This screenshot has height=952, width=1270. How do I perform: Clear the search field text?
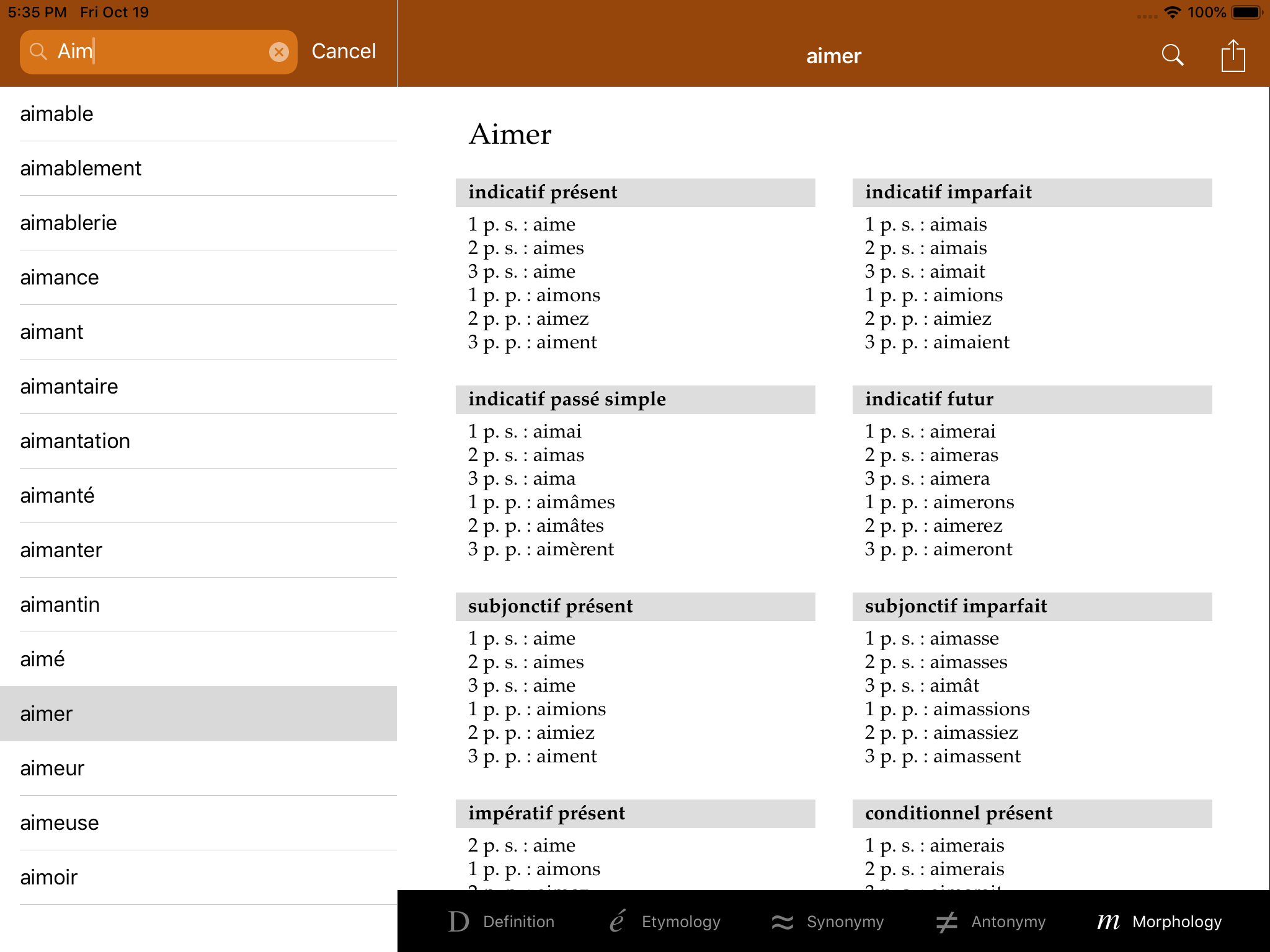pyautogui.click(x=278, y=52)
